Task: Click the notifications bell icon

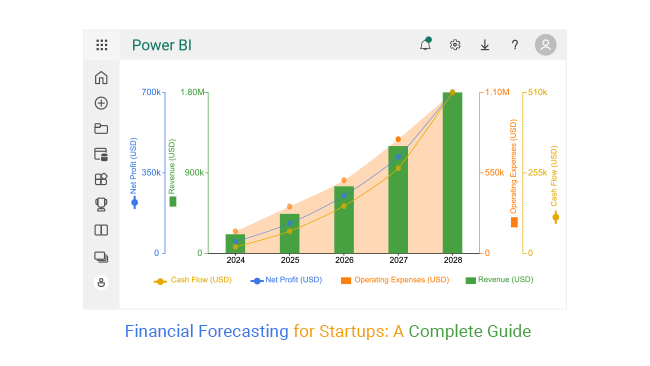Action: click(425, 44)
